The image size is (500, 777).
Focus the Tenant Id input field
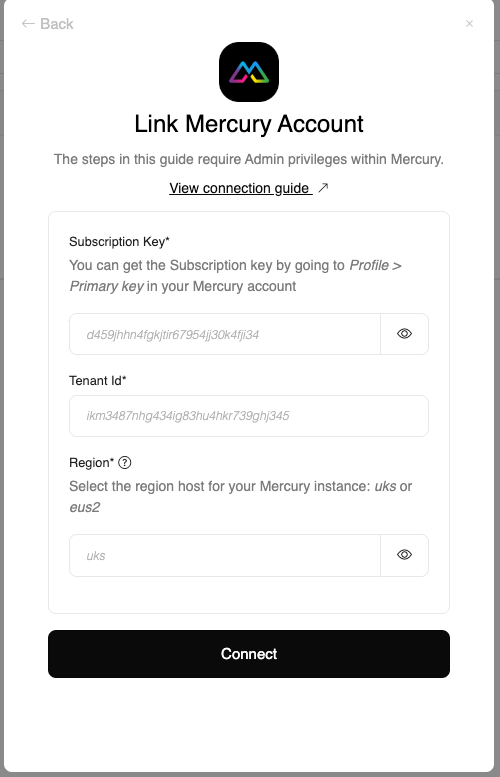[x=249, y=416]
